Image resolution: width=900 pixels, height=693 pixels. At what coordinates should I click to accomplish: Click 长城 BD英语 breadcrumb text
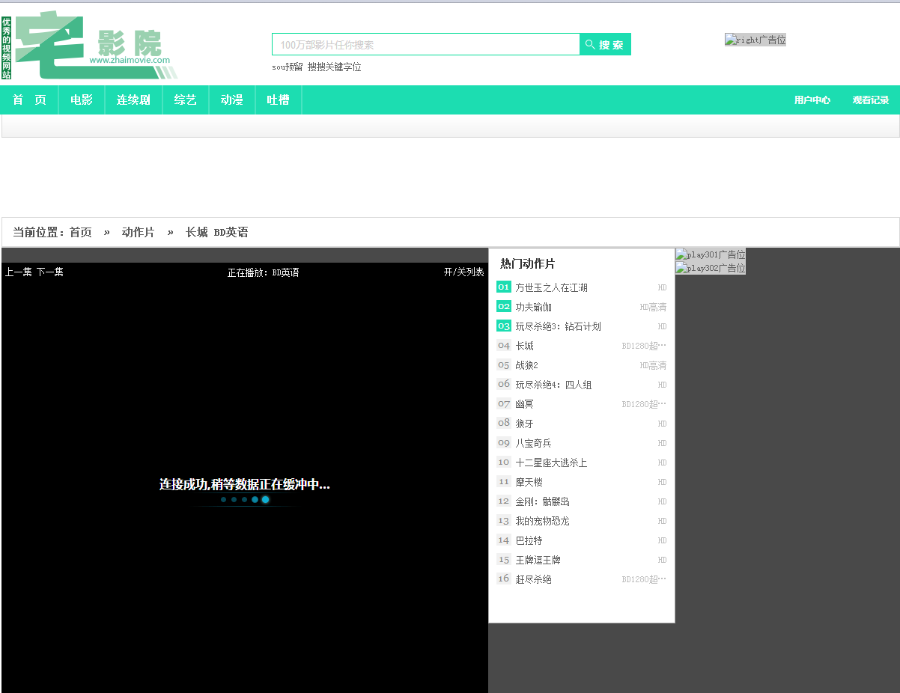[x=216, y=232]
